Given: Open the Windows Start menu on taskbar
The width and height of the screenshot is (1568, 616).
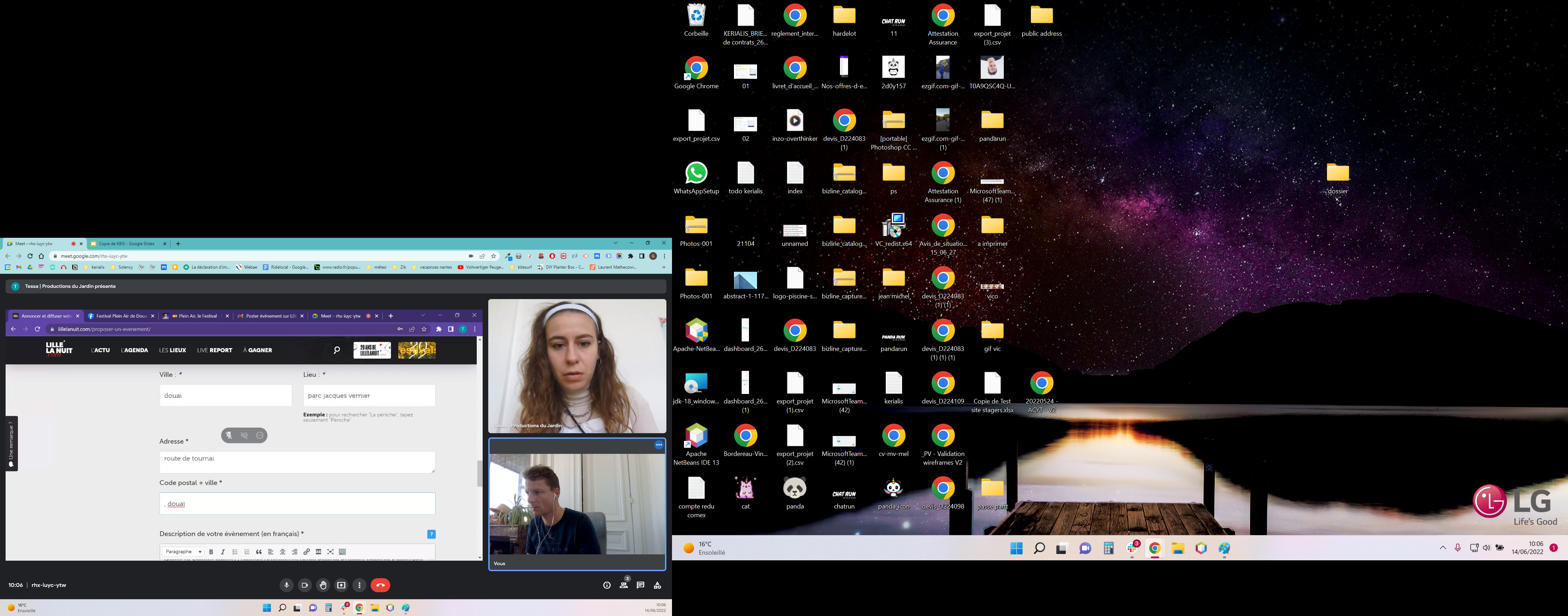Looking at the screenshot, I should click(x=1016, y=548).
